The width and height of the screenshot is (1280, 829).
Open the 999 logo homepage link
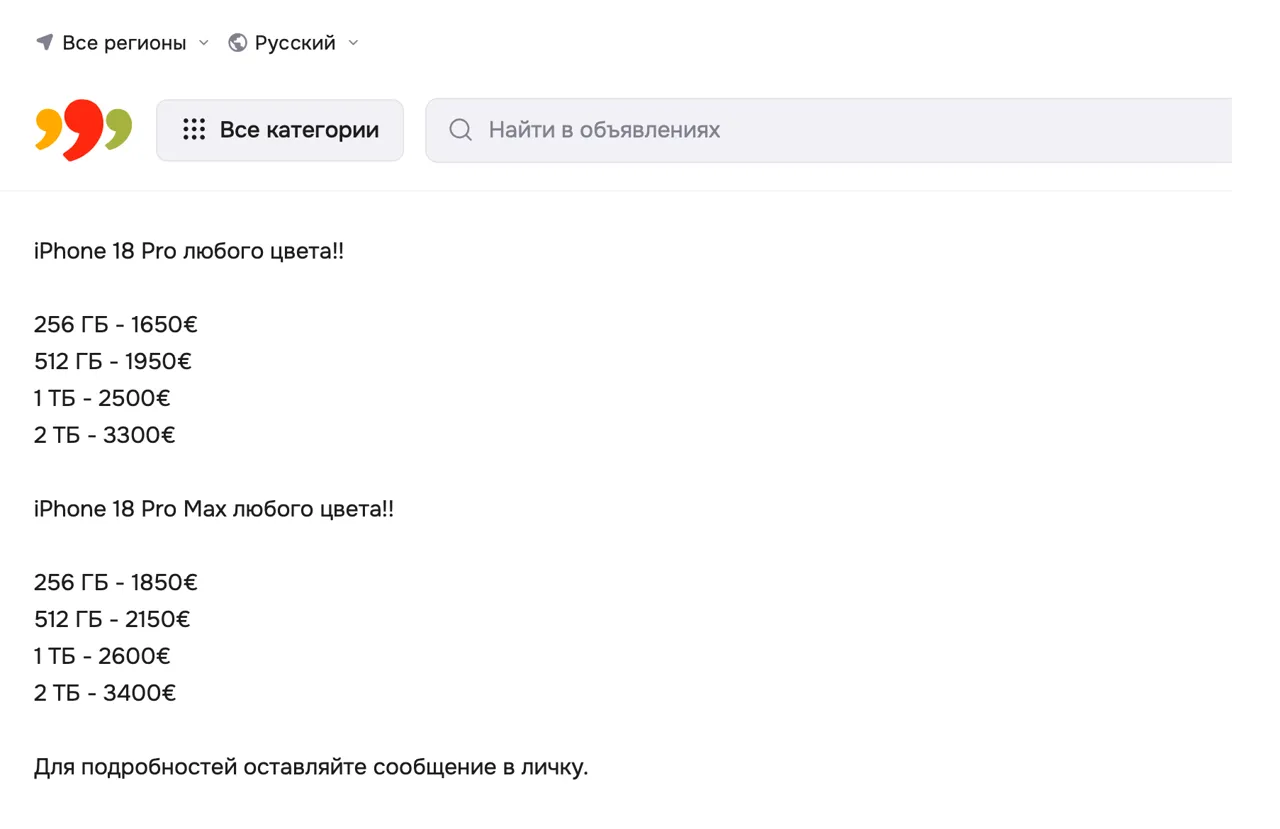coord(83,130)
